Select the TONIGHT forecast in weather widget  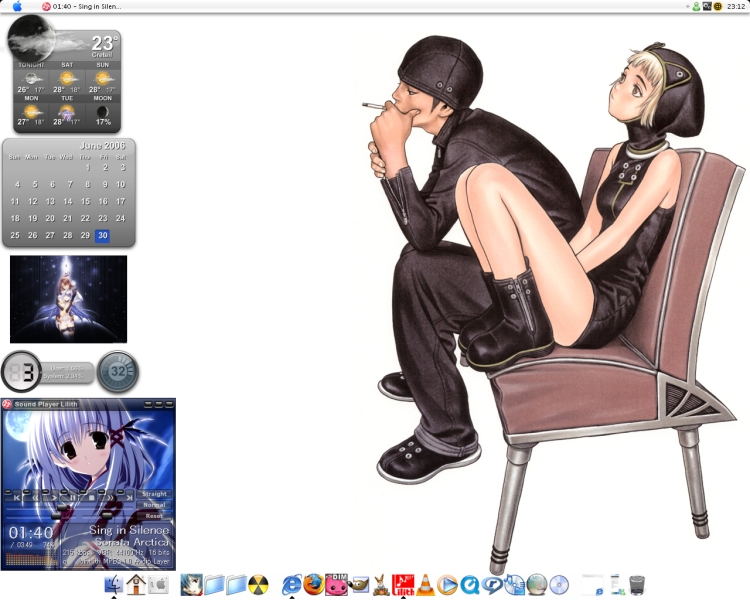(x=31, y=78)
